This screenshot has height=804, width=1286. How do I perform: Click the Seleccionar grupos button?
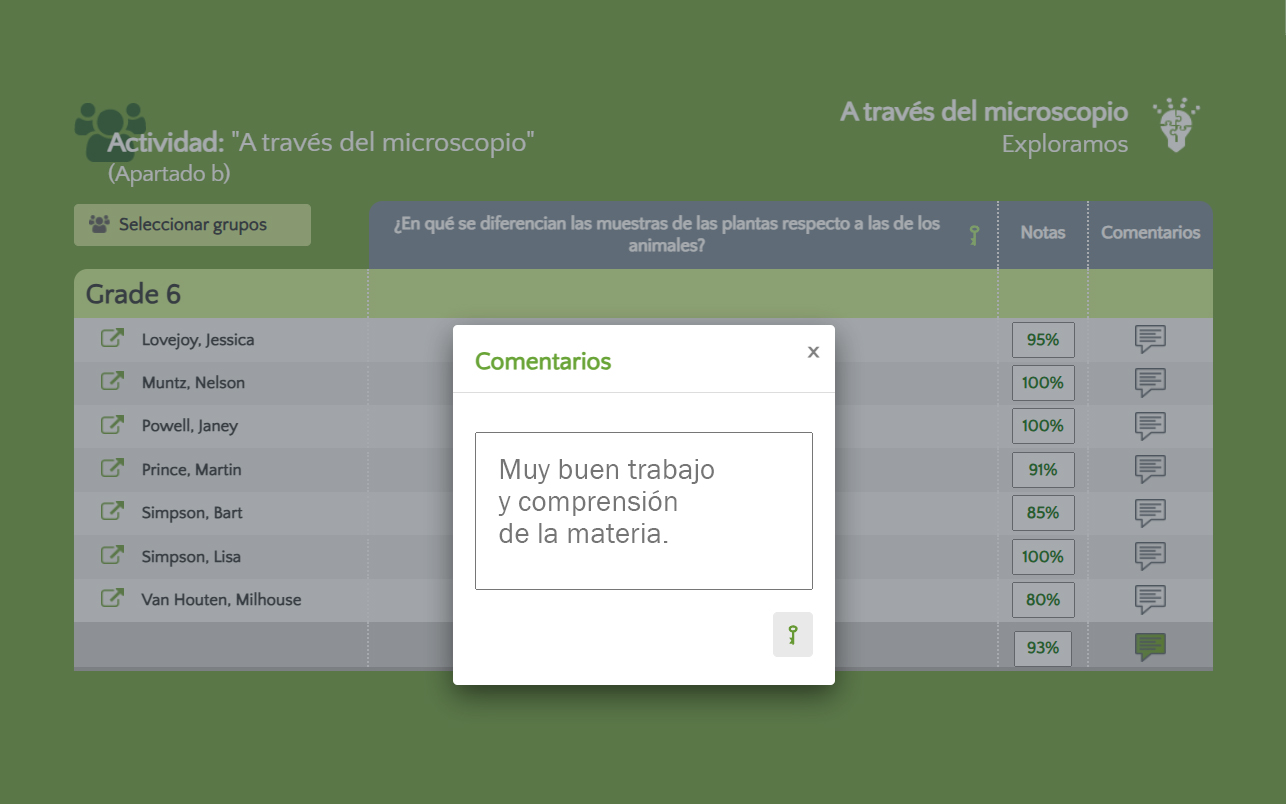click(192, 225)
